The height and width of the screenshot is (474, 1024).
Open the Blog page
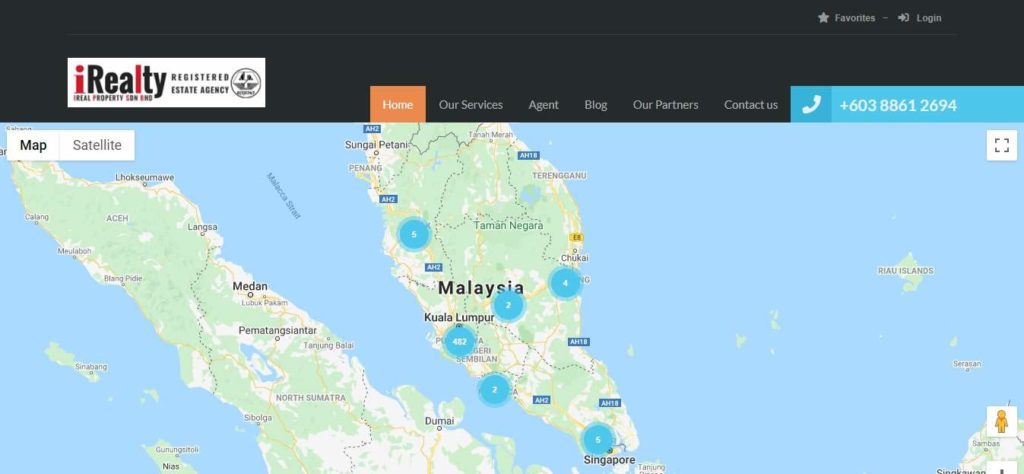pyautogui.click(x=596, y=104)
